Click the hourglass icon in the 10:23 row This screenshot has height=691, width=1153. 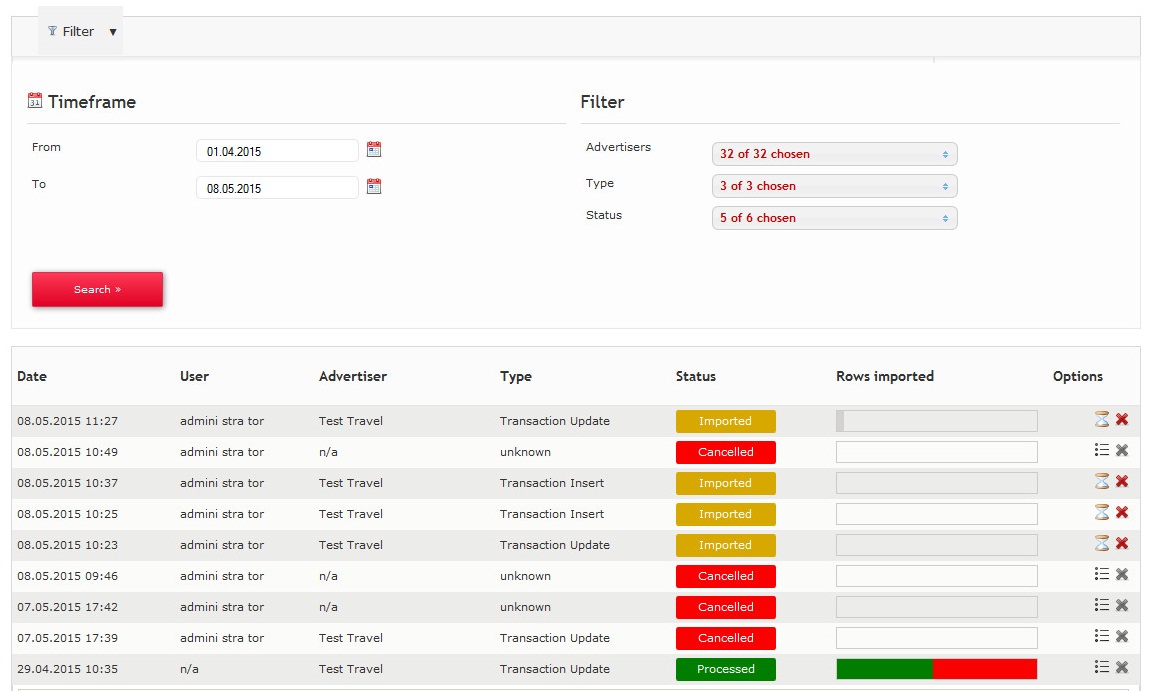click(x=1102, y=543)
